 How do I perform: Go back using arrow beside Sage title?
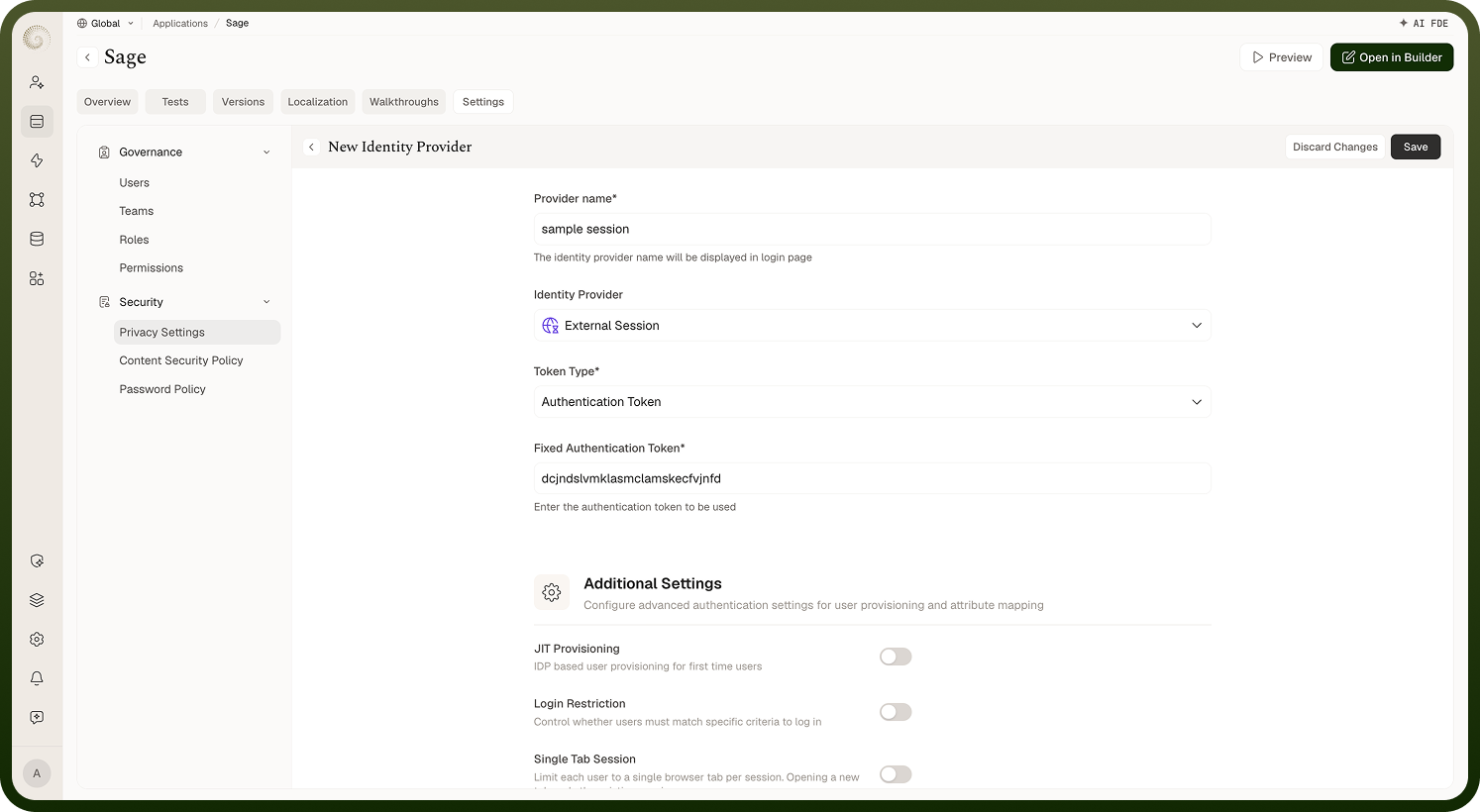pos(87,57)
